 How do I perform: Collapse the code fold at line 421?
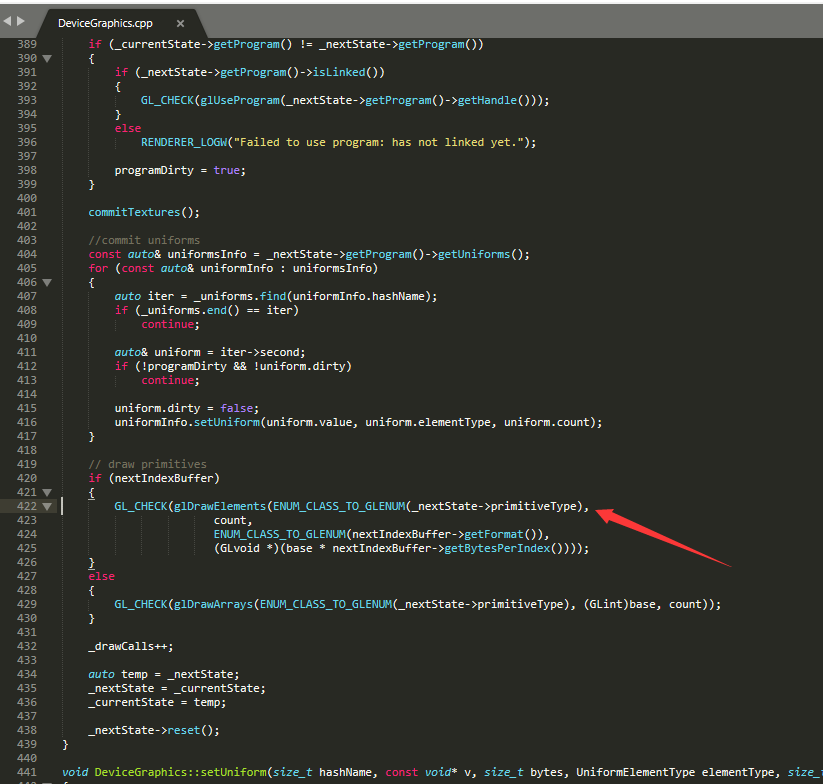point(47,492)
